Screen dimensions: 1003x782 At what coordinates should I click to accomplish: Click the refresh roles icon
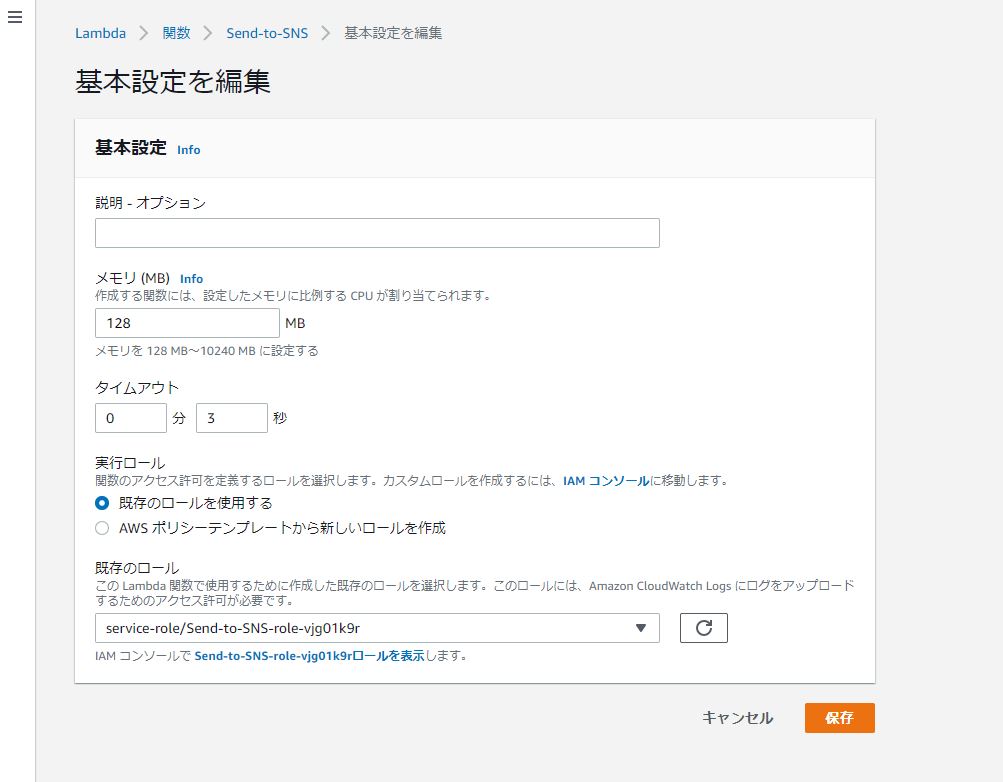tap(703, 628)
